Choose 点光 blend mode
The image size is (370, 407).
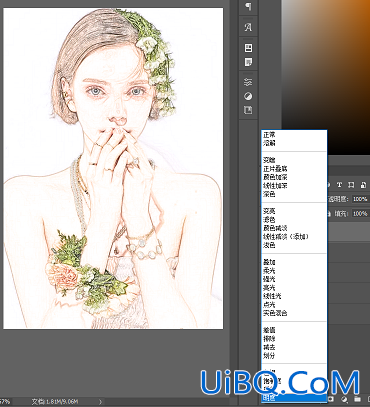[x=269, y=305]
